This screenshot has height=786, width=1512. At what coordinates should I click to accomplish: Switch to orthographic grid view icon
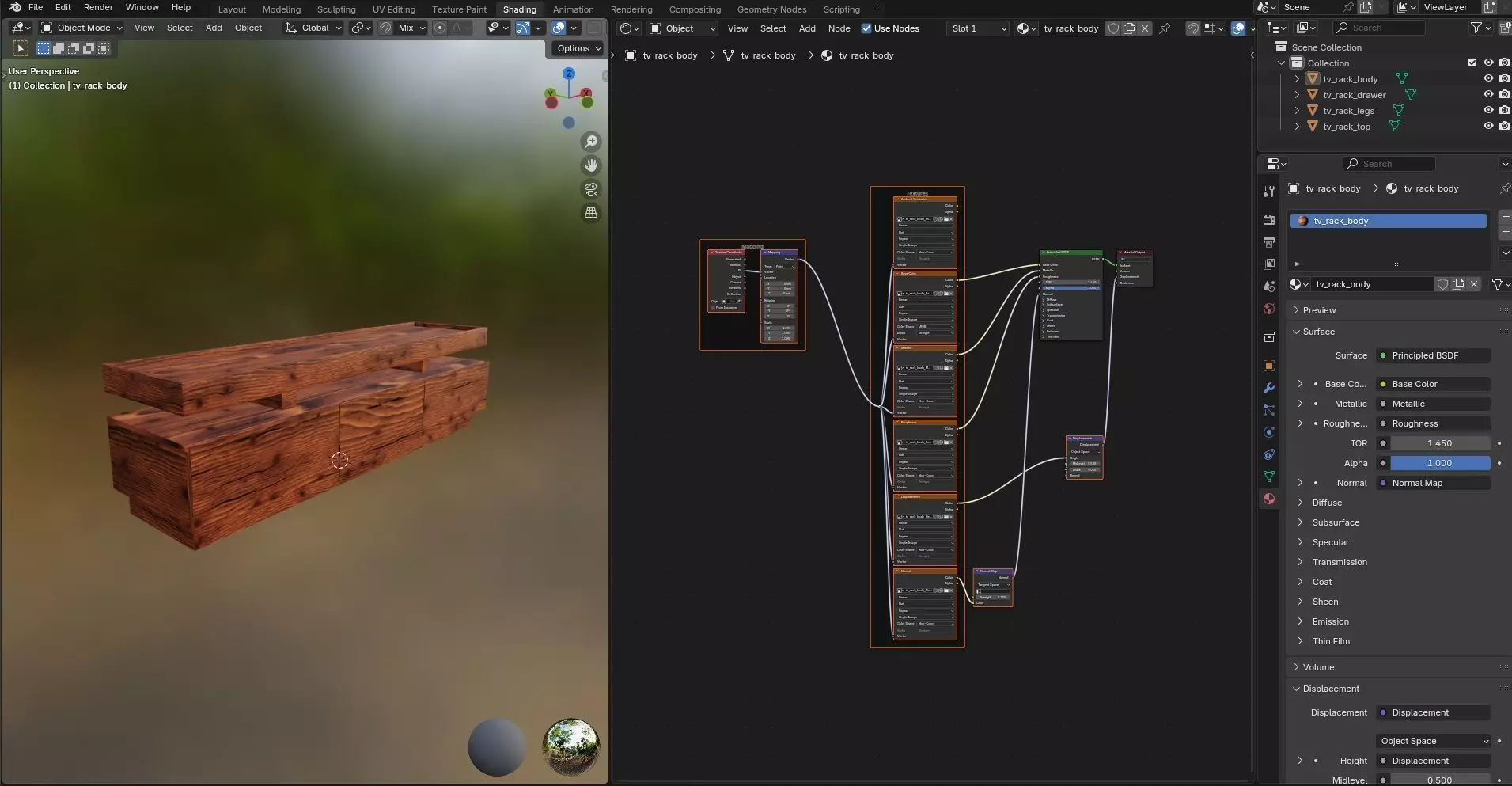pyautogui.click(x=591, y=213)
